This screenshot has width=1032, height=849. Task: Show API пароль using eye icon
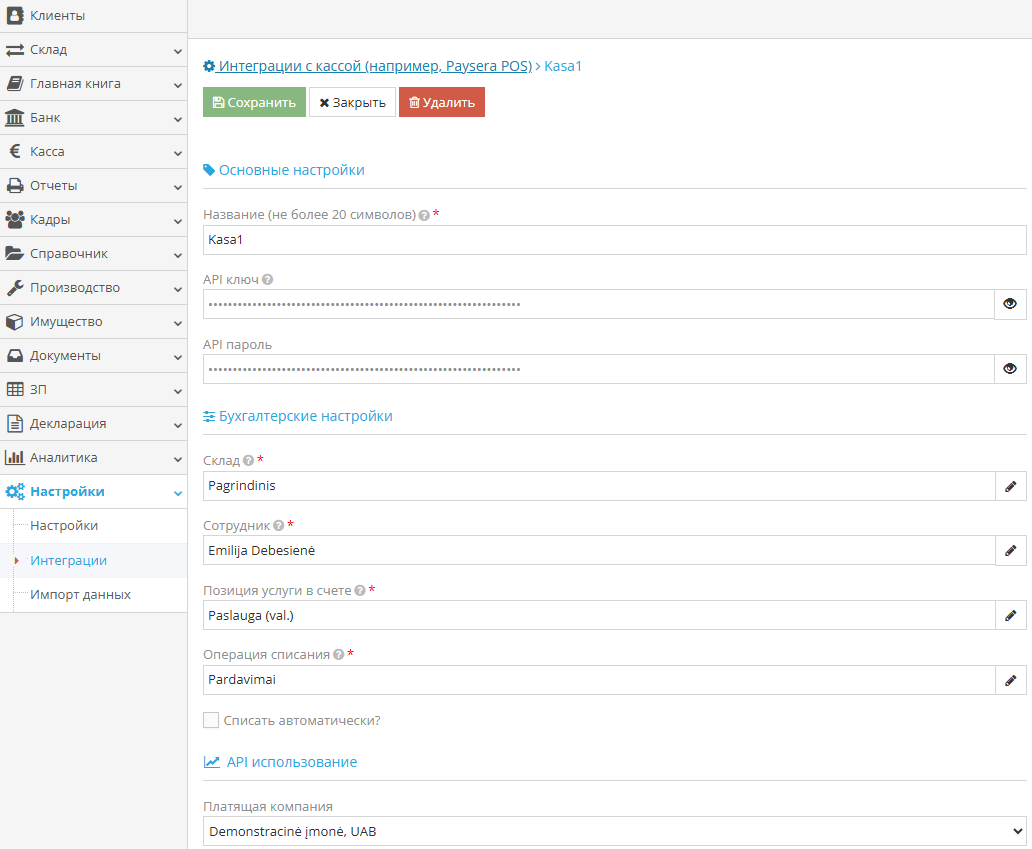[1010, 369]
